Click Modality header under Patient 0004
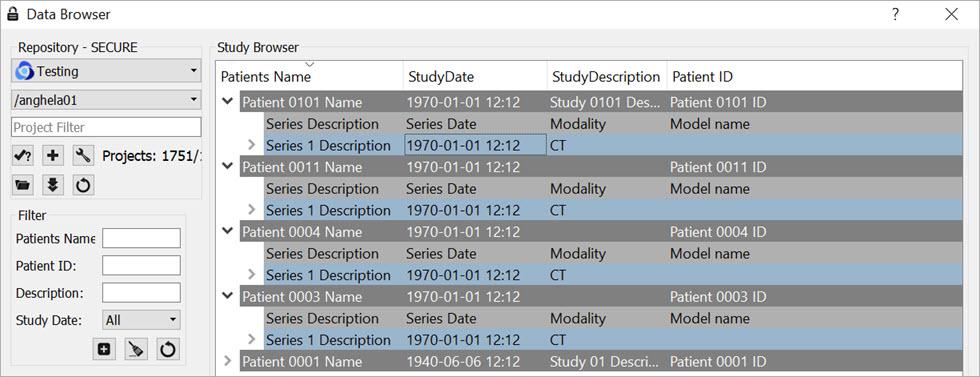980x377 pixels. tap(578, 254)
